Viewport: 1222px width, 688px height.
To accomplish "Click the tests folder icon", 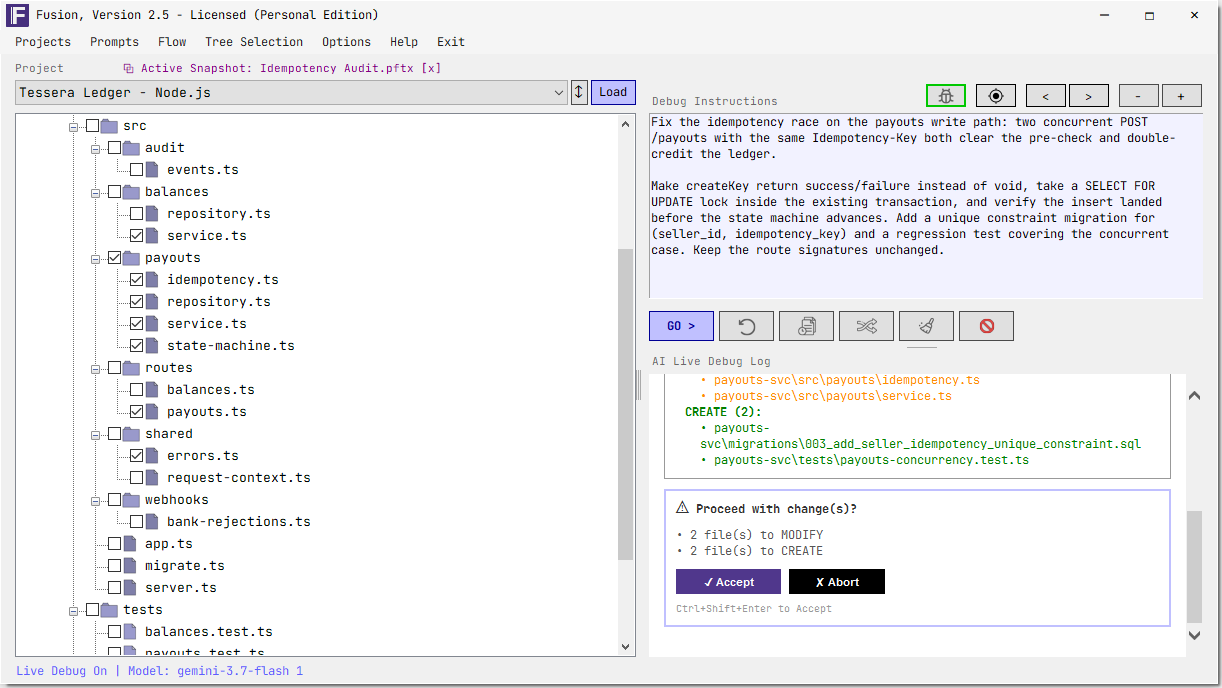I will (x=109, y=610).
